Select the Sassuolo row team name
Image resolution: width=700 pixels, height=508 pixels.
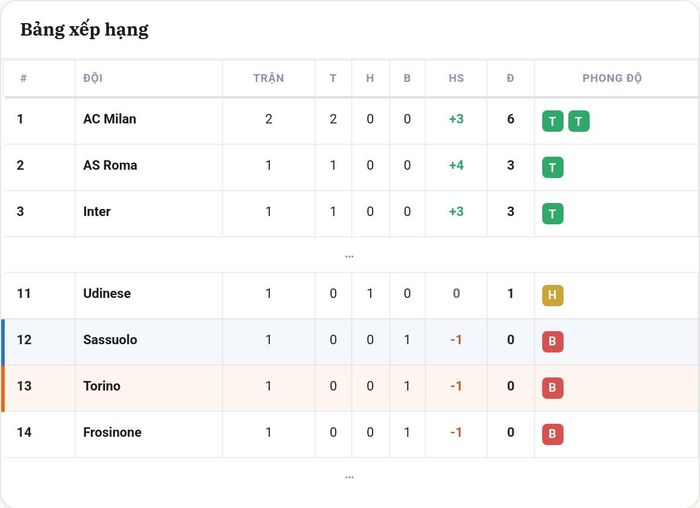[x=110, y=340]
